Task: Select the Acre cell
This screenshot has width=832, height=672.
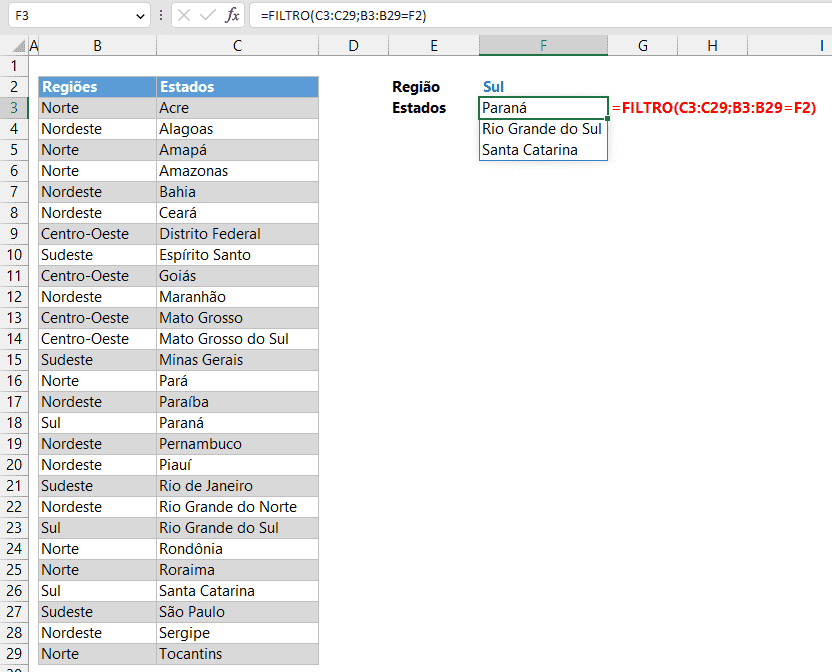Action: (237, 108)
